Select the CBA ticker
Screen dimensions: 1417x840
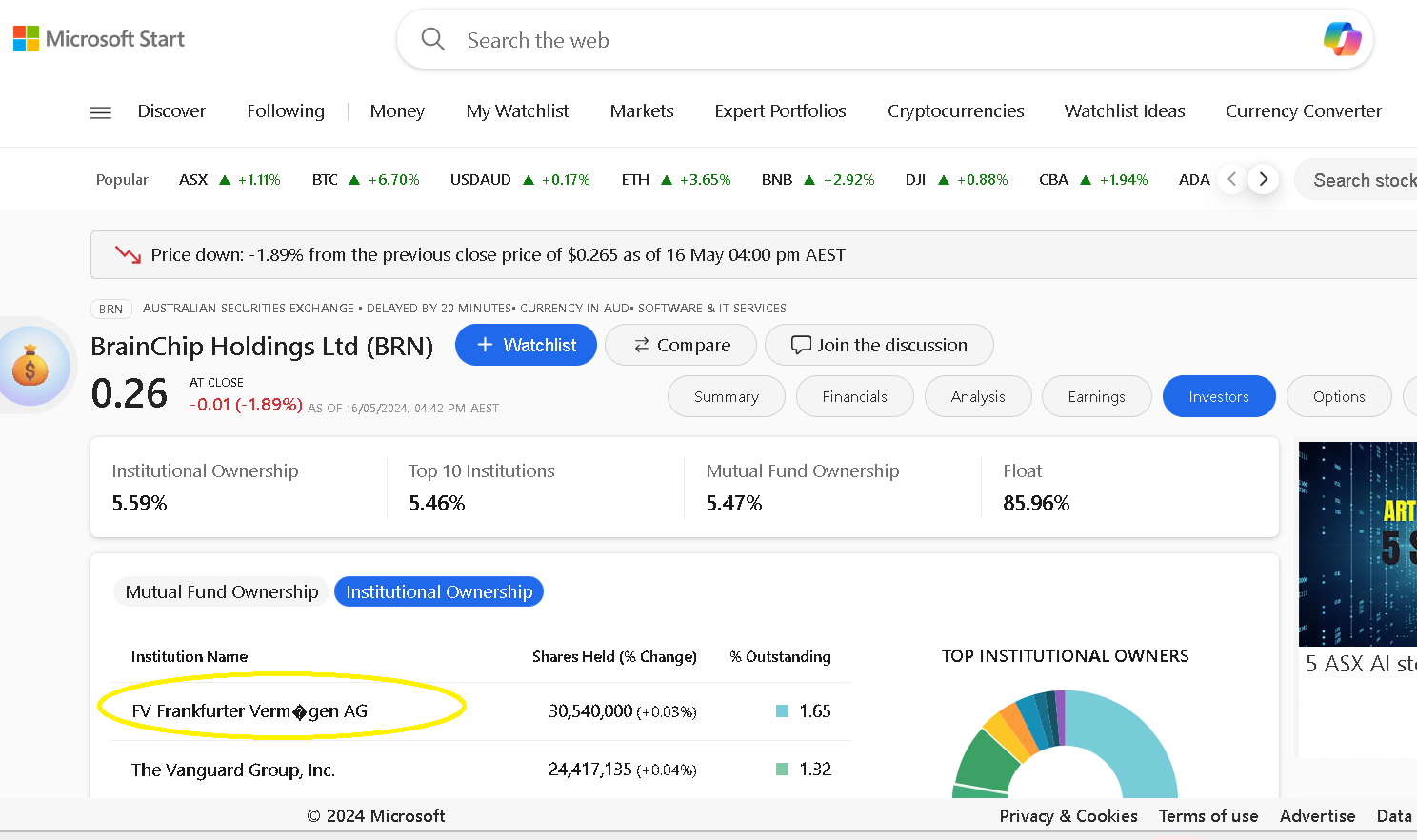1093,180
